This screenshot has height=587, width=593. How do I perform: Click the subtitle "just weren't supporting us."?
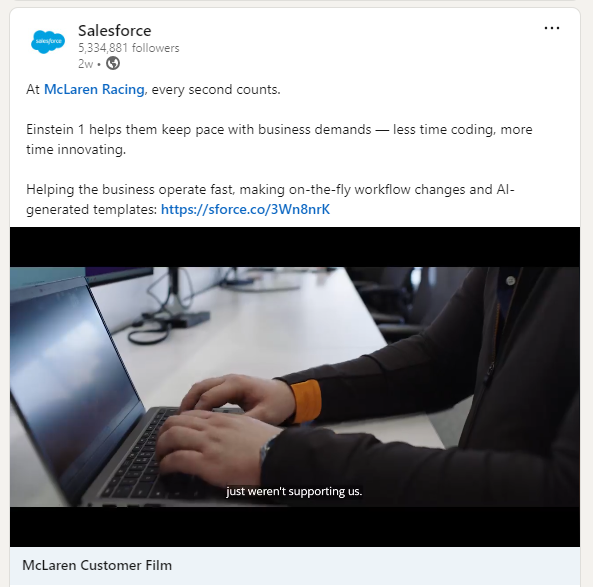[294, 491]
